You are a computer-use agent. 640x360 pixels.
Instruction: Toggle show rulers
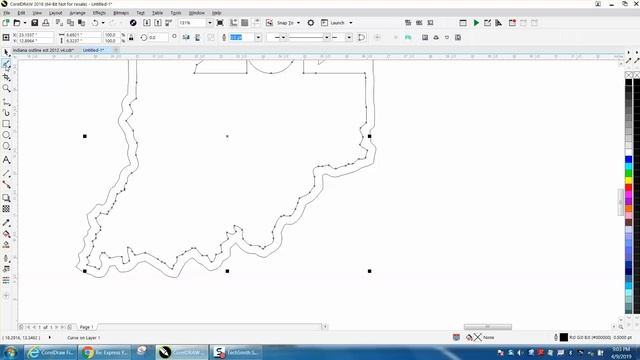pyautogui.click(x=233, y=23)
